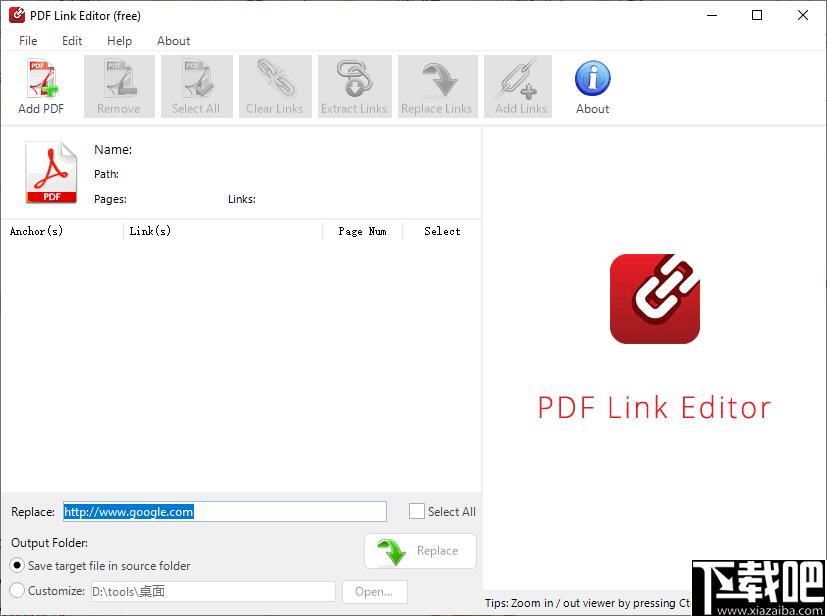Image resolution: width=827 pixels, height=616 pixels.
Task: Click the red chain logo in preview pane
Action: tap(655, 299)
